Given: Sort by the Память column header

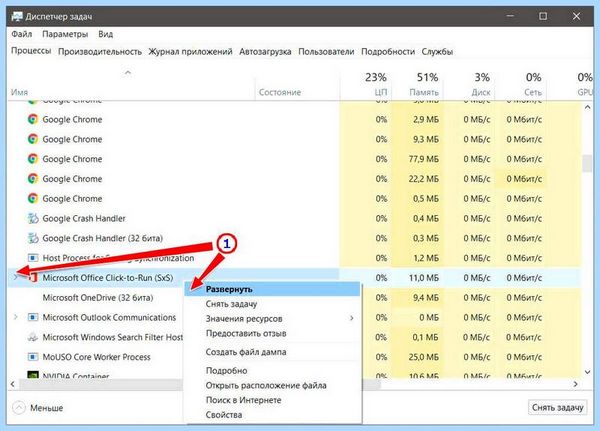Looking at the screenshot, I should coord(424,92).
